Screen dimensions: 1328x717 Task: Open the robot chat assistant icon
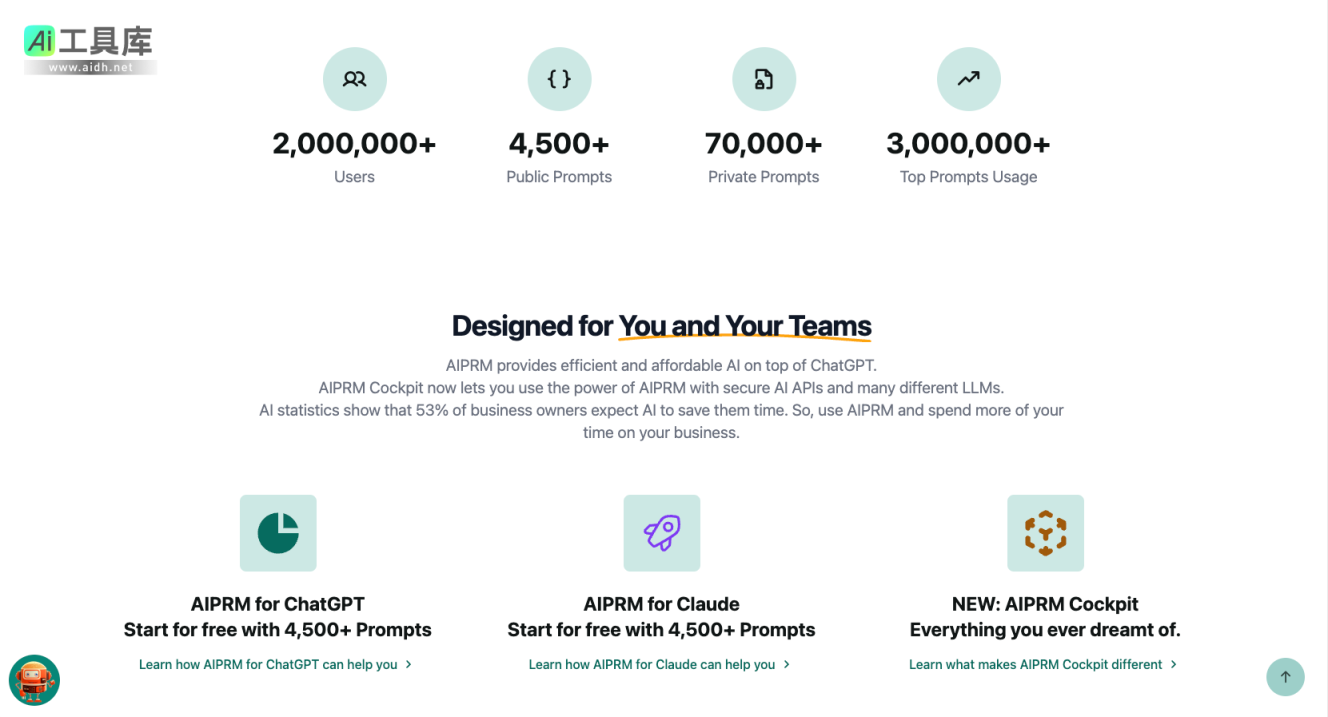[x=34, y=680]
